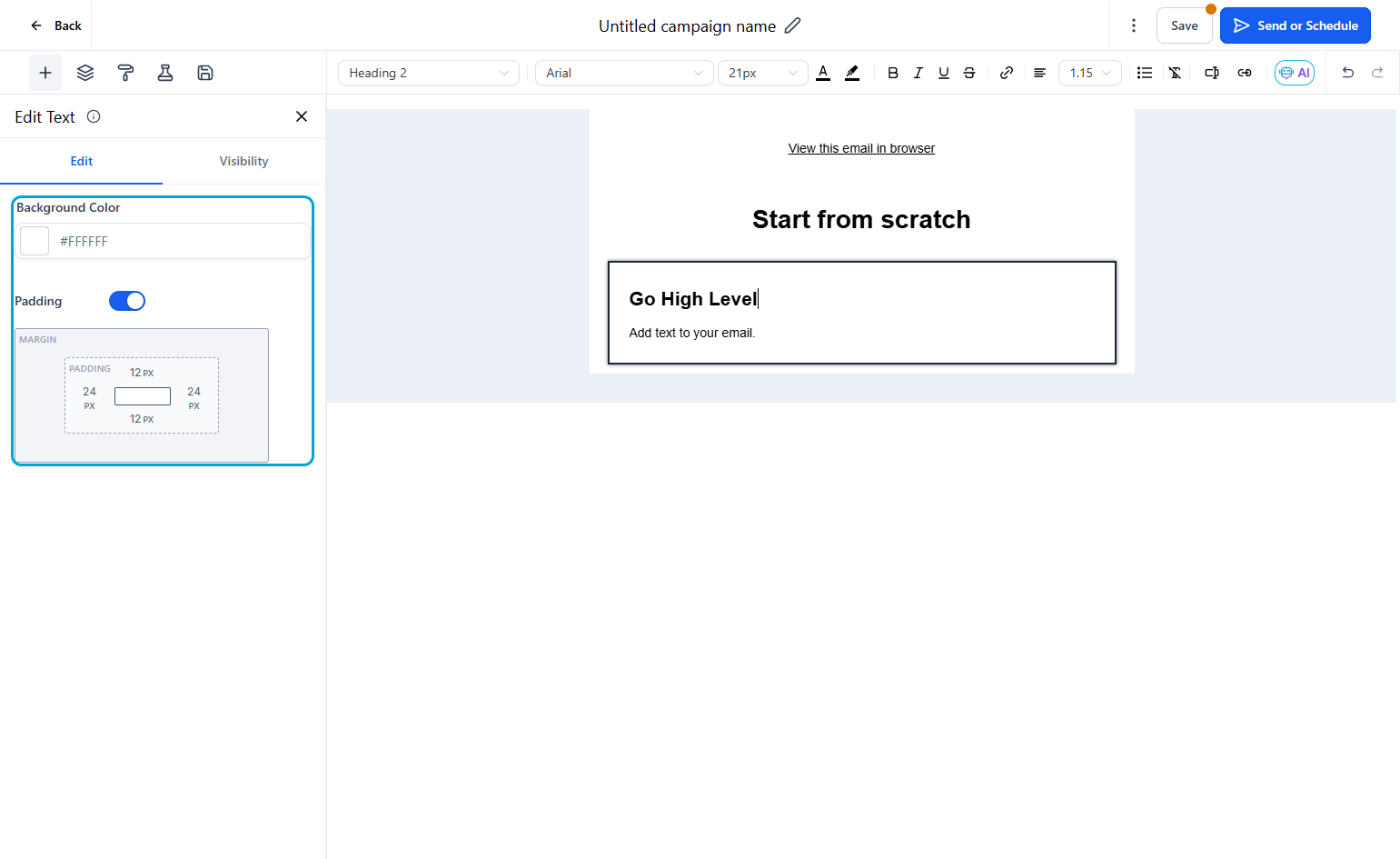Close the Edit Text panel
This screenshot has width=1400, height=859.
[x=302, y=116]
